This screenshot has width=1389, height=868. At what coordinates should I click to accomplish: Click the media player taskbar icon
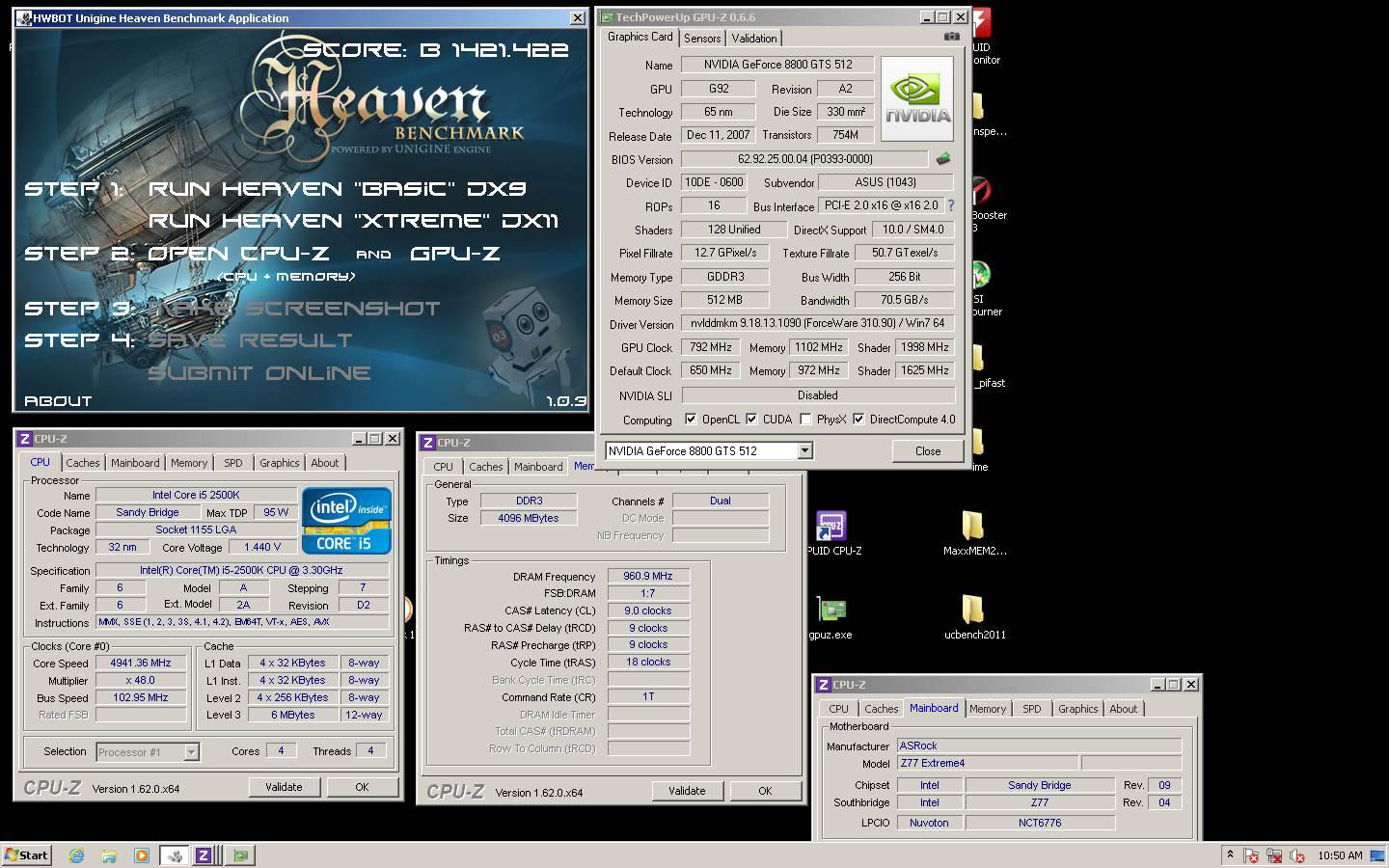point(142,854)
